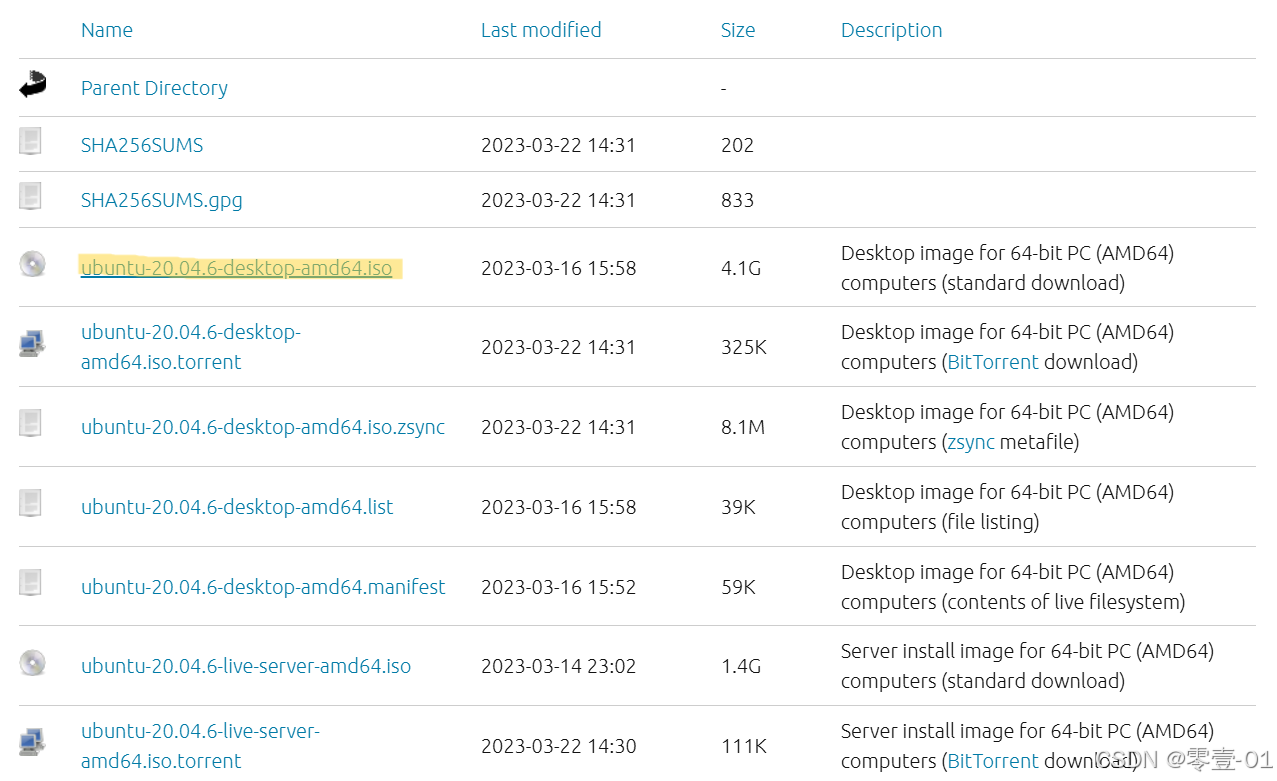This screenshot has height=781, width=1277.
Task: Click the disc icon for desktop-amd64.iso
Action: [32, 265]
